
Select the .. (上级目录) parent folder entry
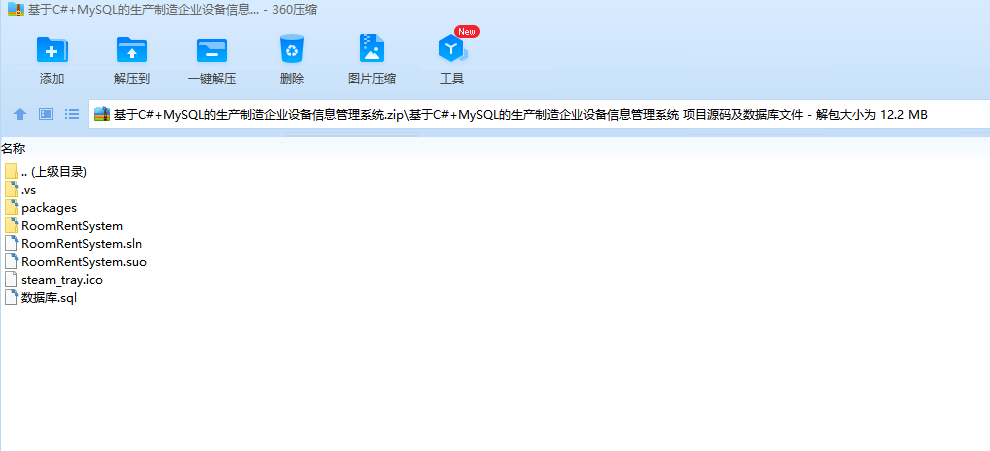pyautogui.click(x=54, y=171)
